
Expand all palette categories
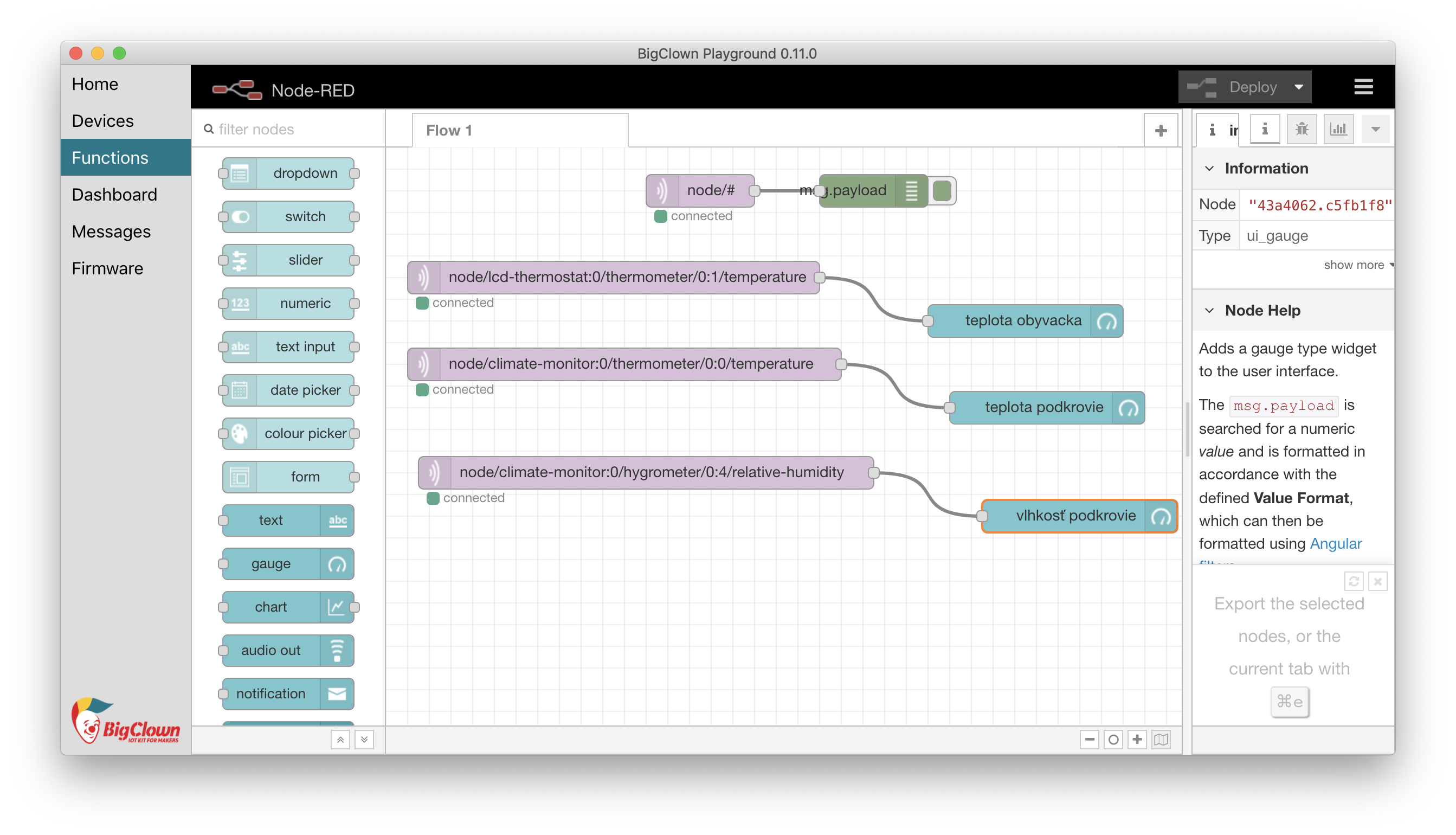364,739
